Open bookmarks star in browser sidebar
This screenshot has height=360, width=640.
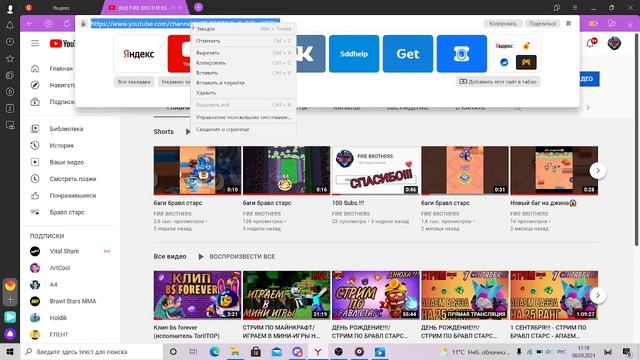pyautogui.click(x=10, y=59)
